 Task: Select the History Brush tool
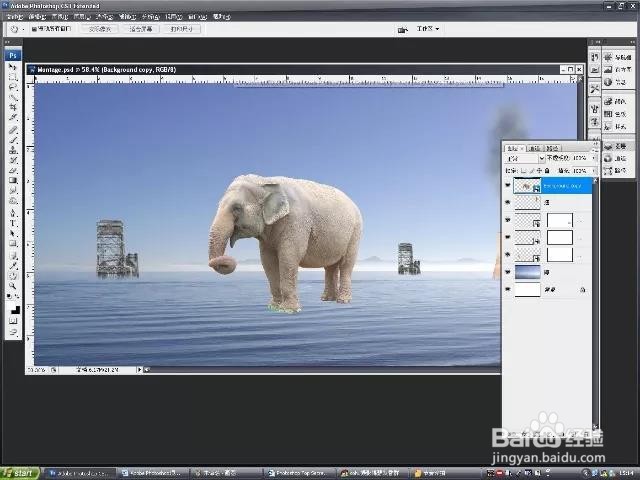coord(13,160)
